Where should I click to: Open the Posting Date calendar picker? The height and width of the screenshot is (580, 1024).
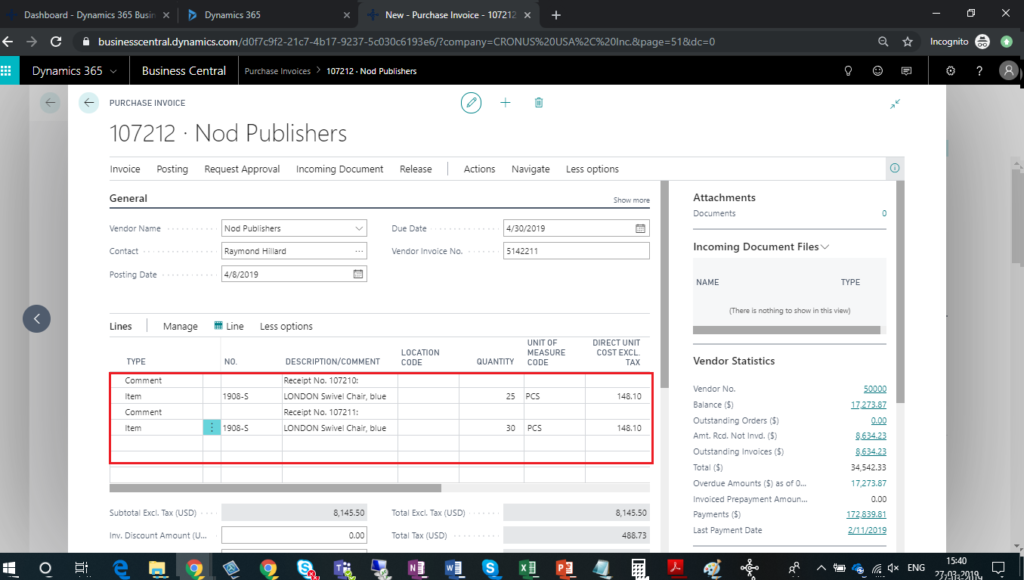click(x=358, y=274)
